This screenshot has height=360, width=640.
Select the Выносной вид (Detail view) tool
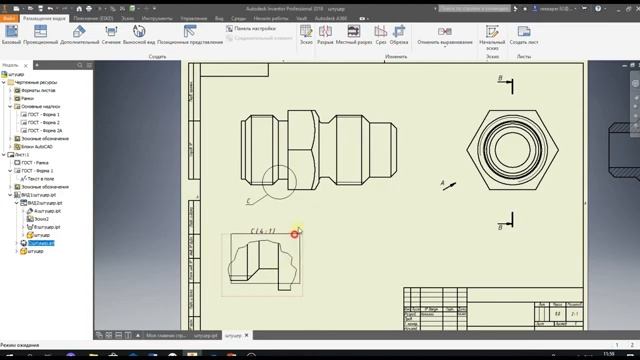pyautogui.click(x=139, y=34)
